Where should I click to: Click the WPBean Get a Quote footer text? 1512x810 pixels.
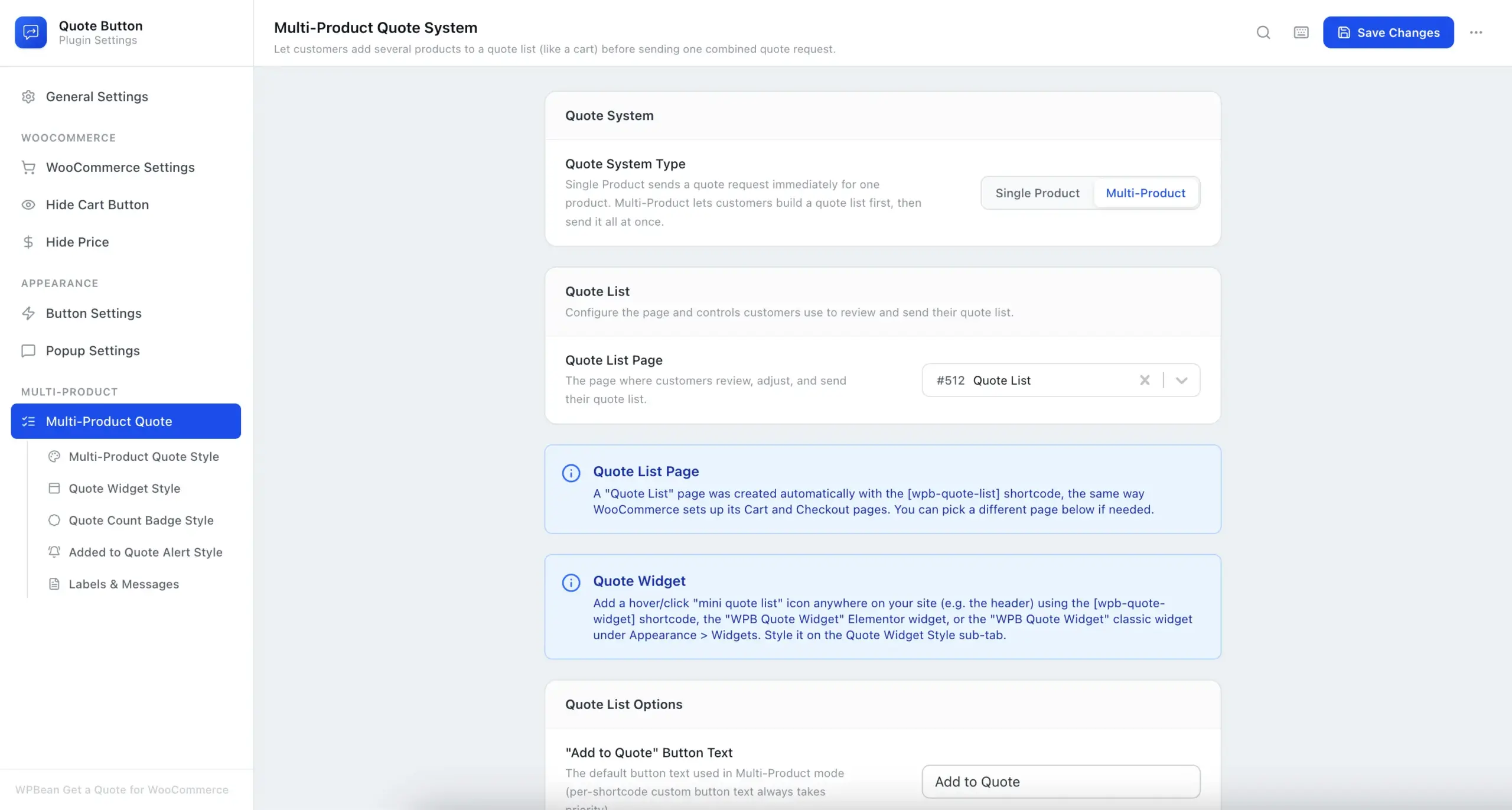(x=122, y=789)
